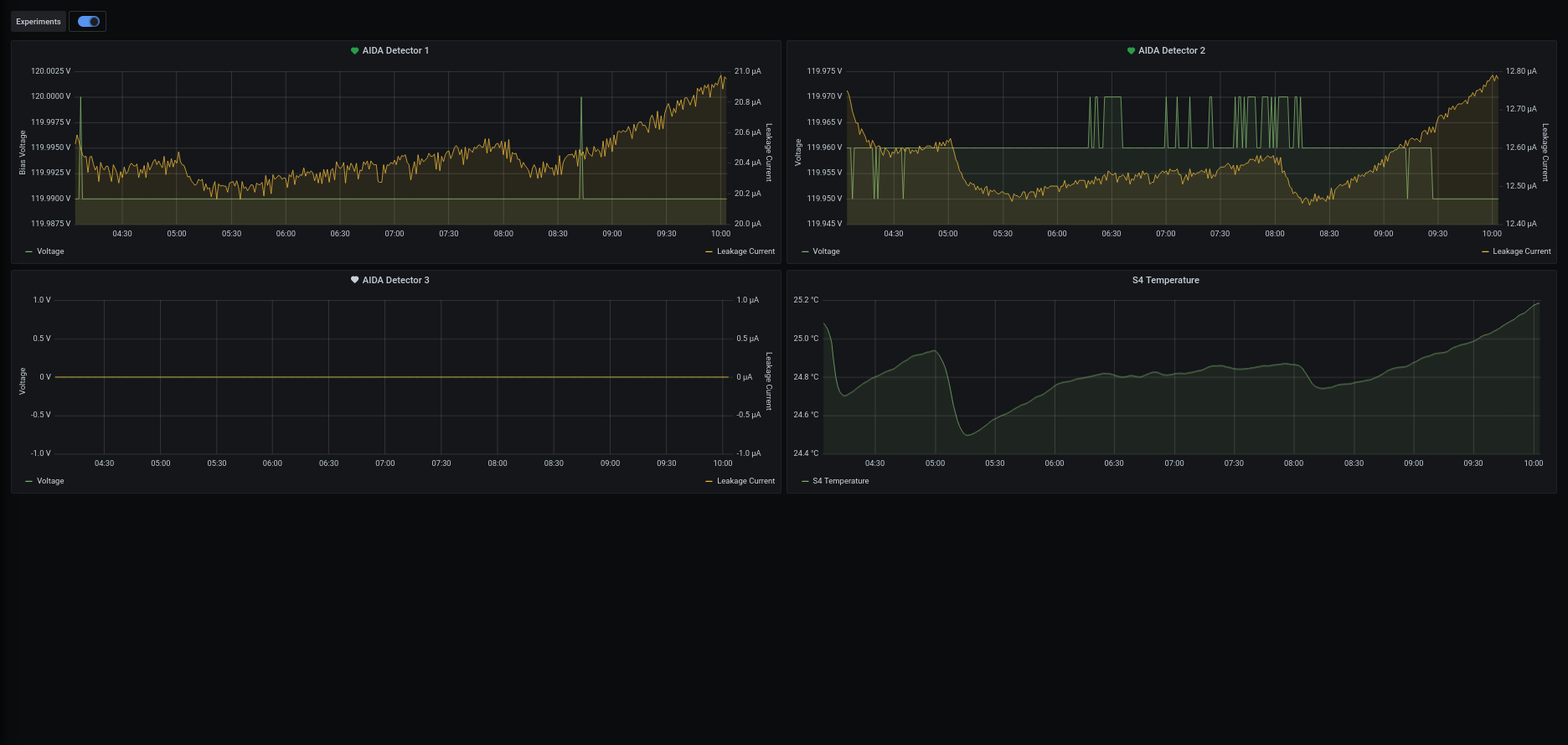Toggle Leakage Current series in Detector 1 legend
The width and height of the screenshot is (1568, 745).
(x=745, y=251)
